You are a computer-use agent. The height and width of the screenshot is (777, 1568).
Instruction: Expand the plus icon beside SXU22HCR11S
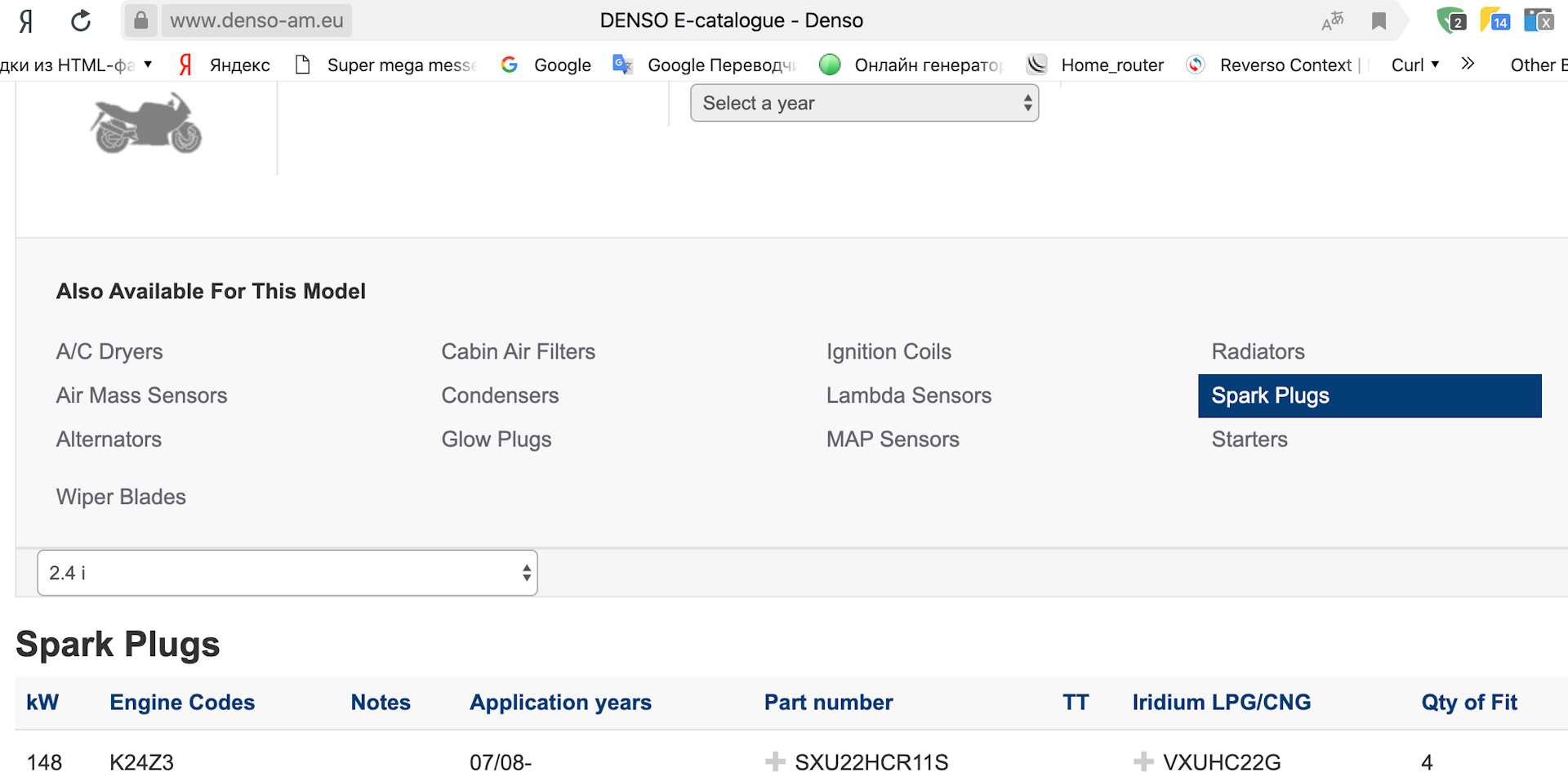pos(775,761)
